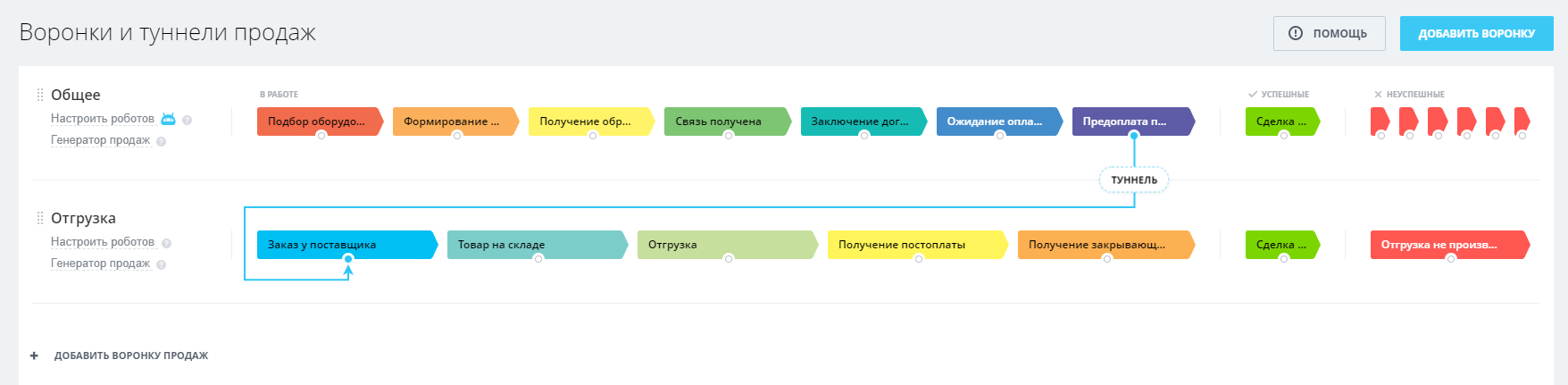Grab the drag handle beside Общее funnel
Viewport: 1568px width, 385px height.
tap(39, 95)
